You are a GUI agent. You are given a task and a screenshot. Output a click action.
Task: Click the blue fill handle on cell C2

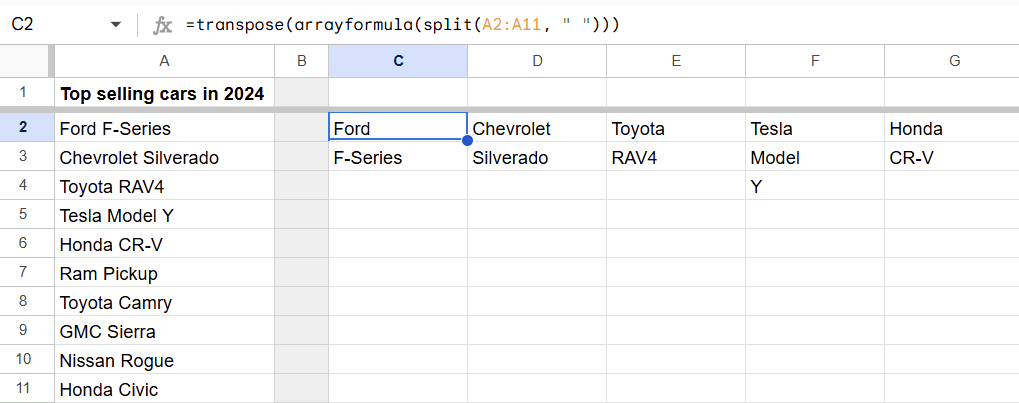click(x=467, y=140)
